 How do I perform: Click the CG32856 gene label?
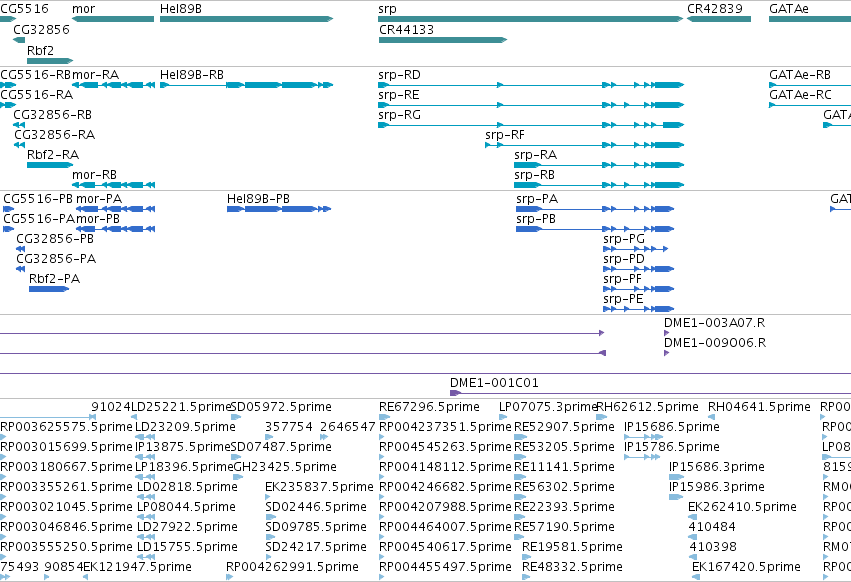pyautogui.click(x=42, y=29)
